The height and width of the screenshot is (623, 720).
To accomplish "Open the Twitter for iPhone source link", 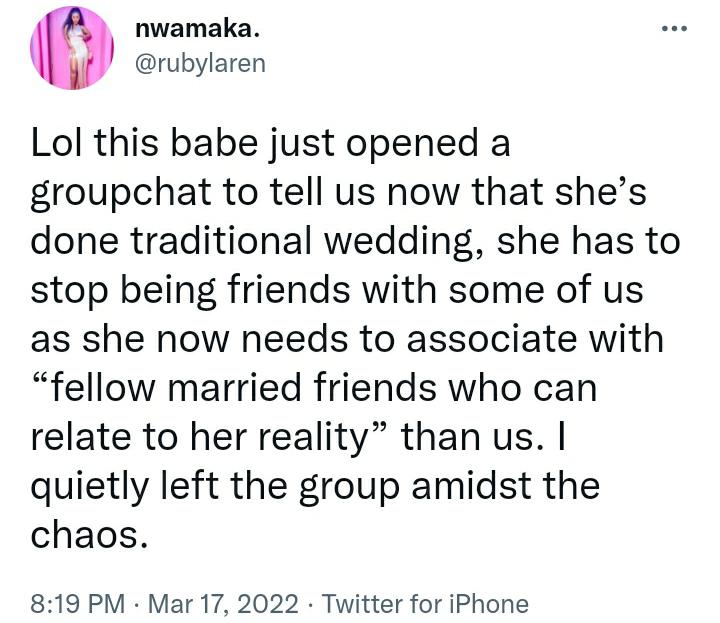I will click(x=425, y=604).
